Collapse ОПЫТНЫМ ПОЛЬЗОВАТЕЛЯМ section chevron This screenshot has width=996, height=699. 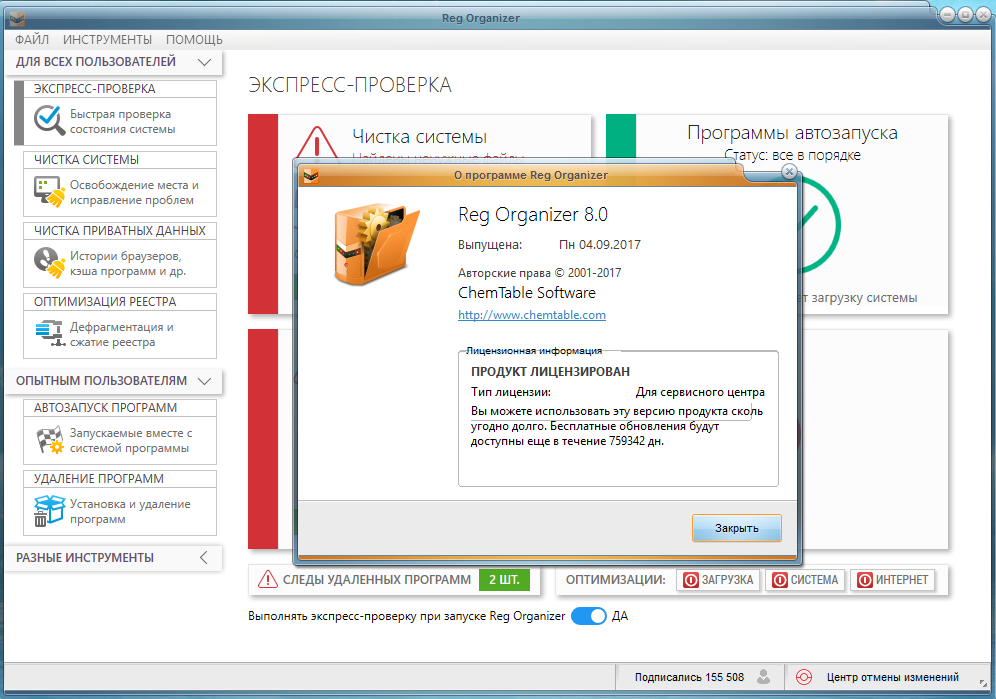[x=204, y=381]
